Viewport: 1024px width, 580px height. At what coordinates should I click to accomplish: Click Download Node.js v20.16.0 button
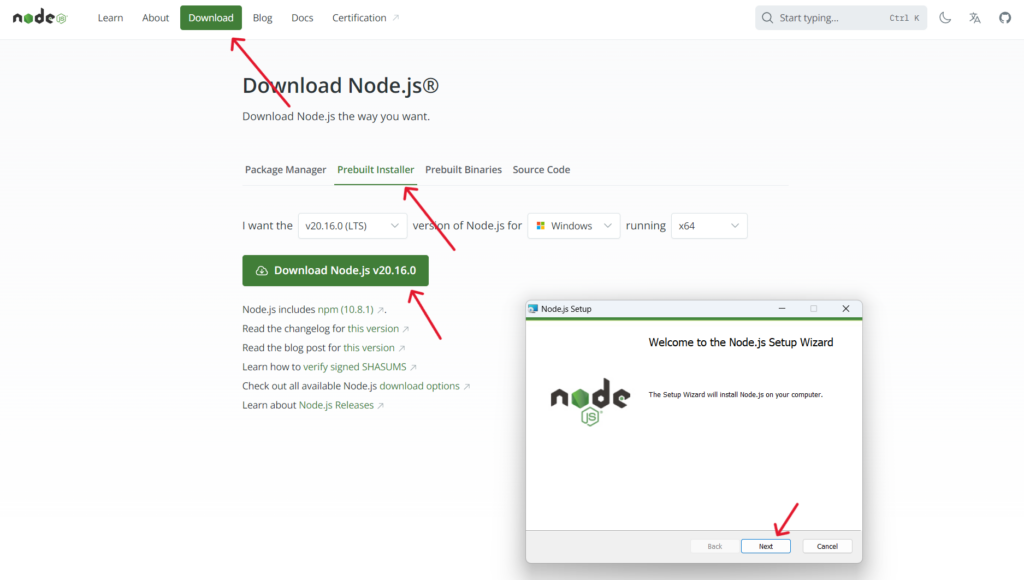click(x=336, y=270)
